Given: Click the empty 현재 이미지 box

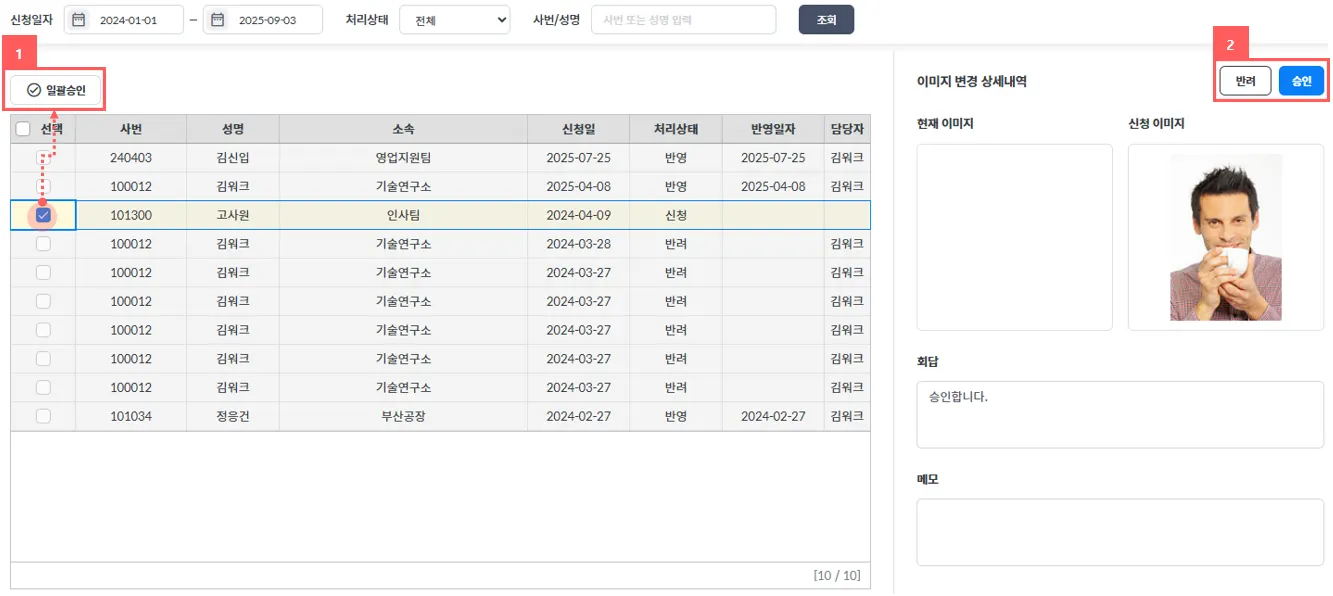Looking at the screenshot, I should coord(1014,237).
